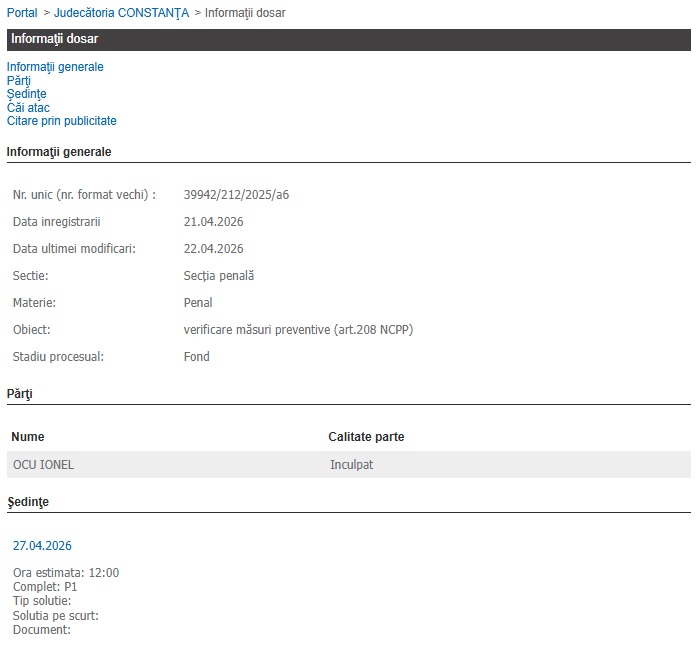Open the hearing dated 27.04.2026
Screen dimensions: 700x646
click(42, 546)
